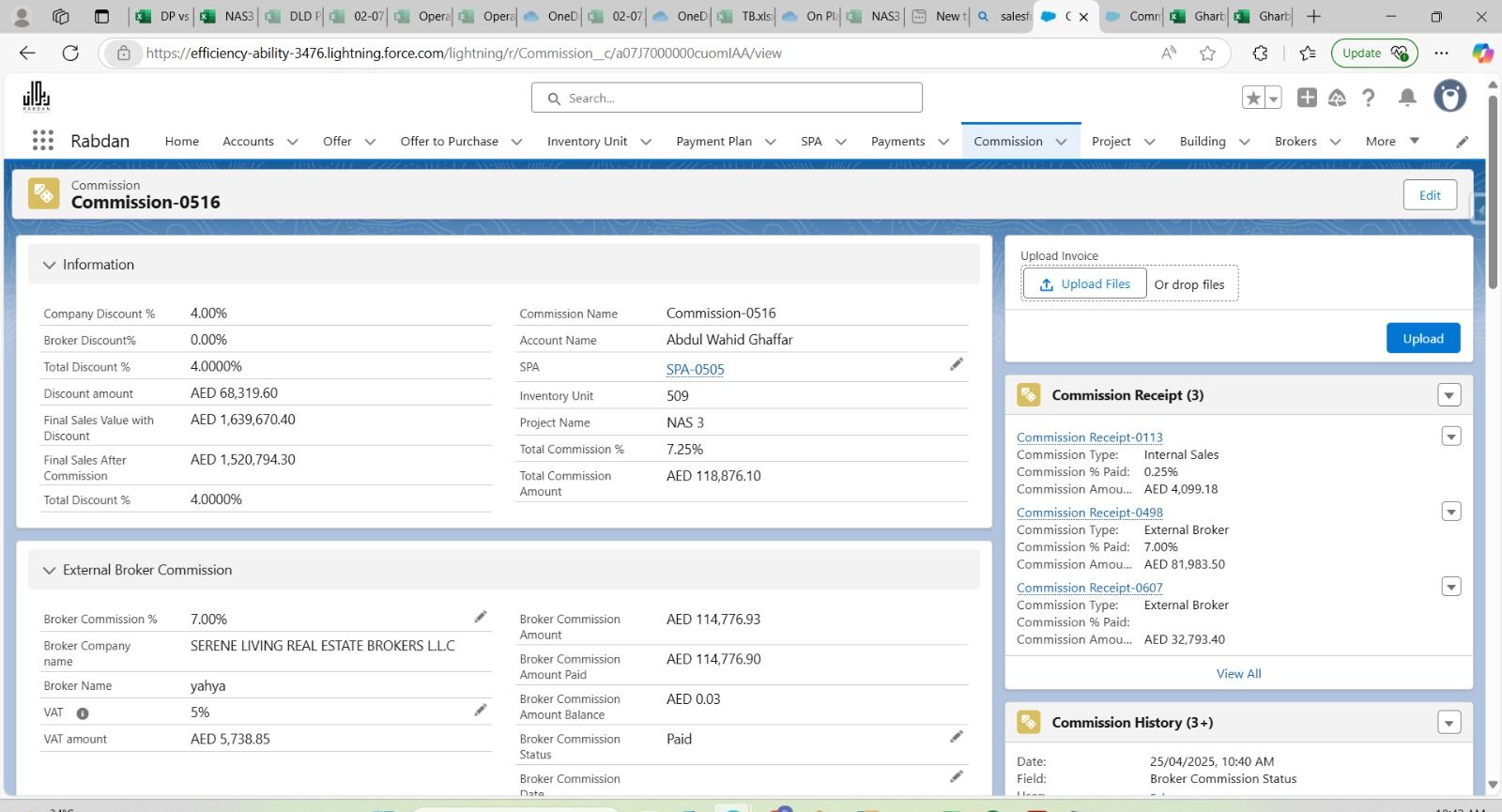Open the browser Extensions icon
The height and width of the screenshot is (812, 1502).
point(1260,54)
